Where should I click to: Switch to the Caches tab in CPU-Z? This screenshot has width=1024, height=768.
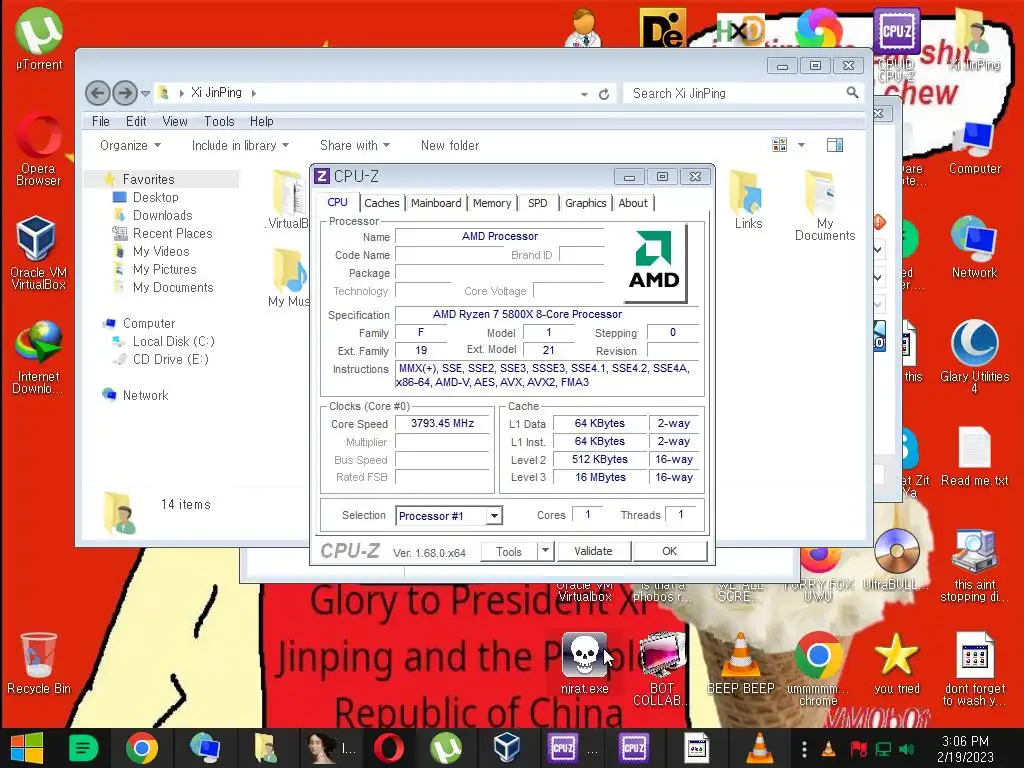pyautogui.click(x=382, y=203)
